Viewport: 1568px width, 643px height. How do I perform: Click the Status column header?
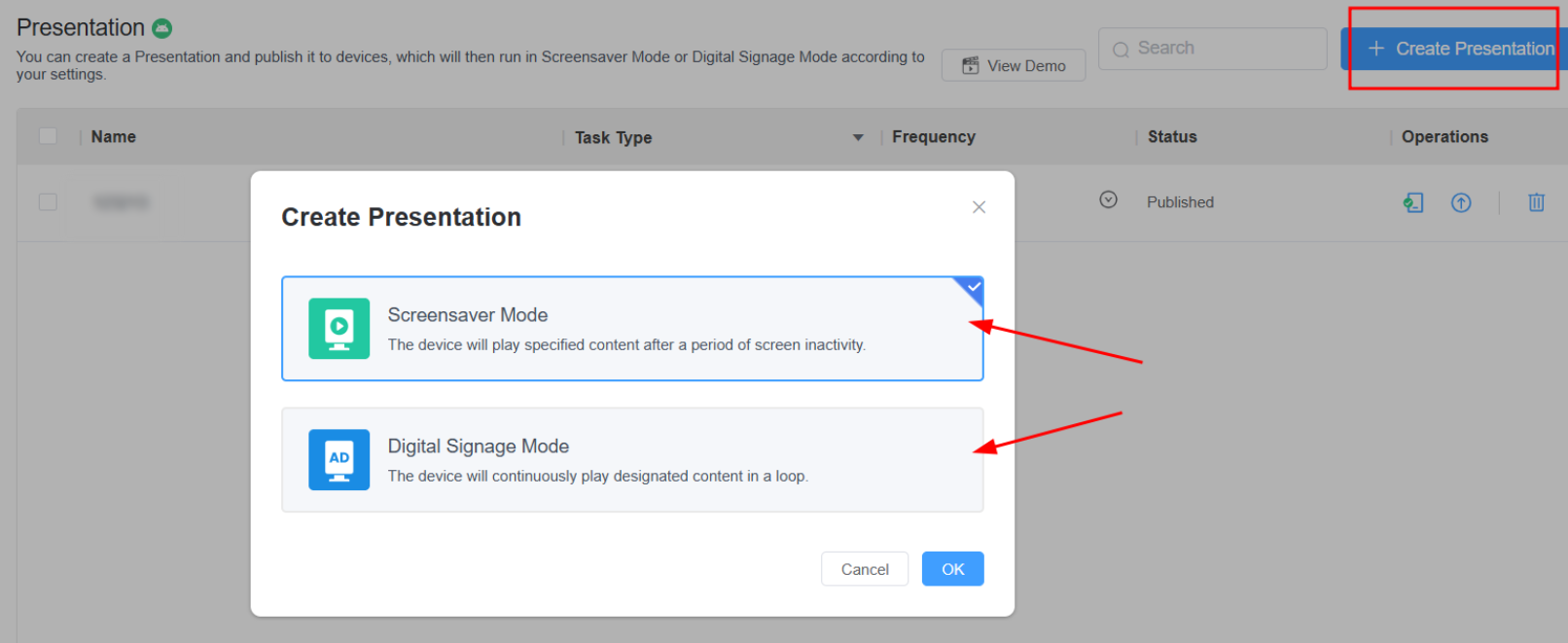(x=1172, y=137)
